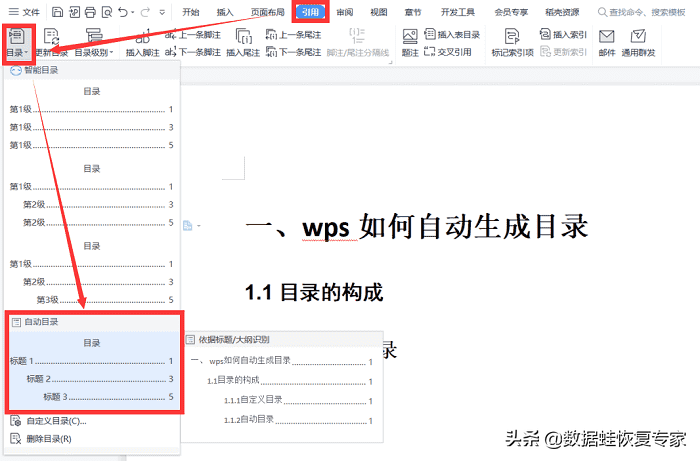
Task: Click the 交叉引用 button
Action: click(459, 50)
